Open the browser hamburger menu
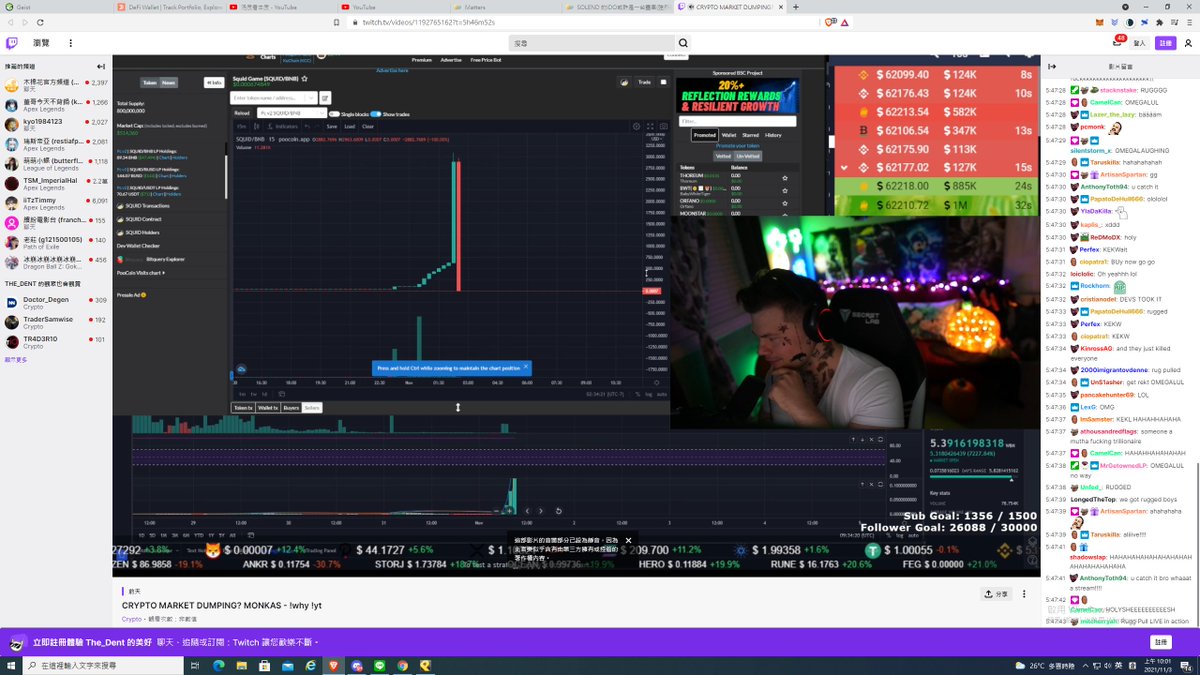This screenshot has width=1200, height=675. click(1188, 21)
